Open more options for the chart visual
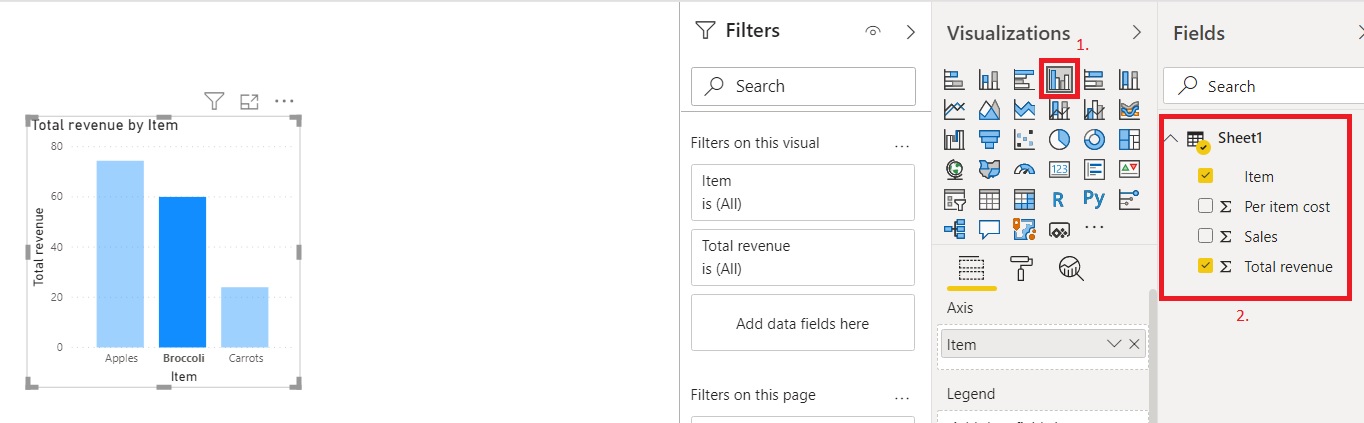The height and width of the screenshot is (423, 1364). point(284,101)
